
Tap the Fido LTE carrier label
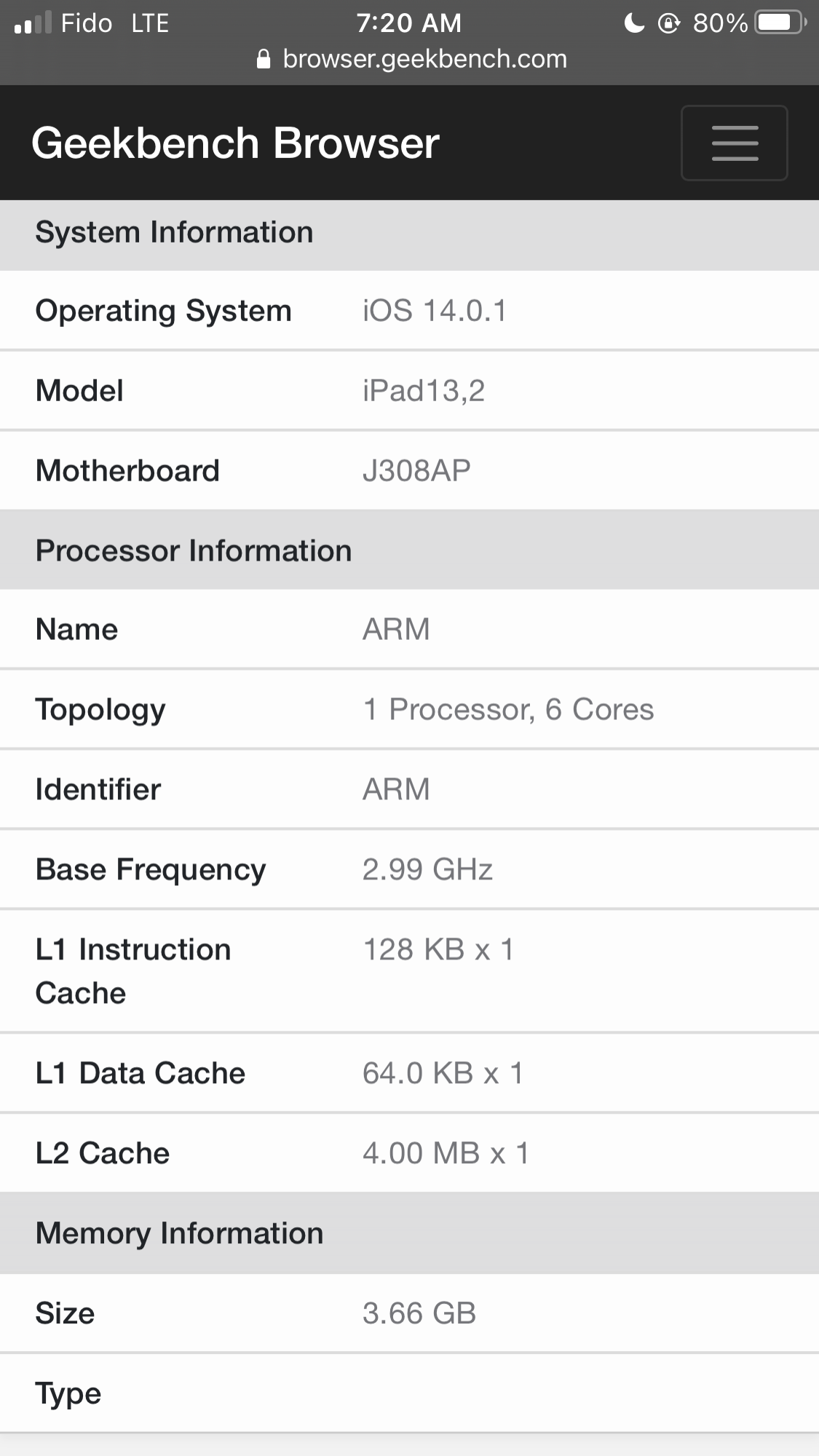(114, 23)
